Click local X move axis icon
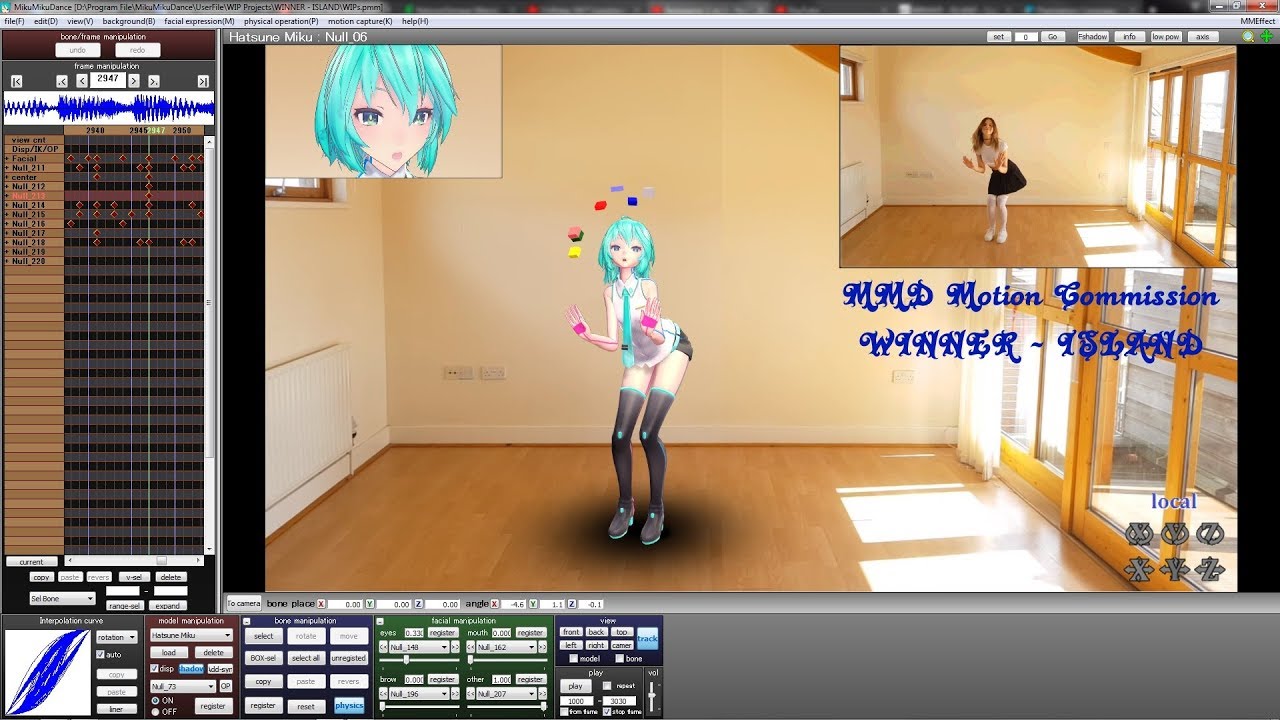Screen dimensions: 1280x720 [x=1139, y=570]
